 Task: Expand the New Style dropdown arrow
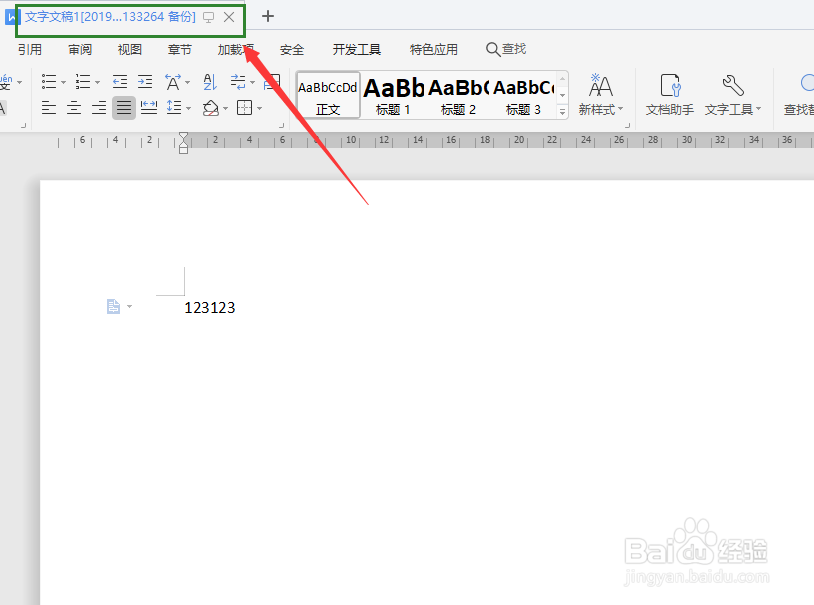click(620, 109)
